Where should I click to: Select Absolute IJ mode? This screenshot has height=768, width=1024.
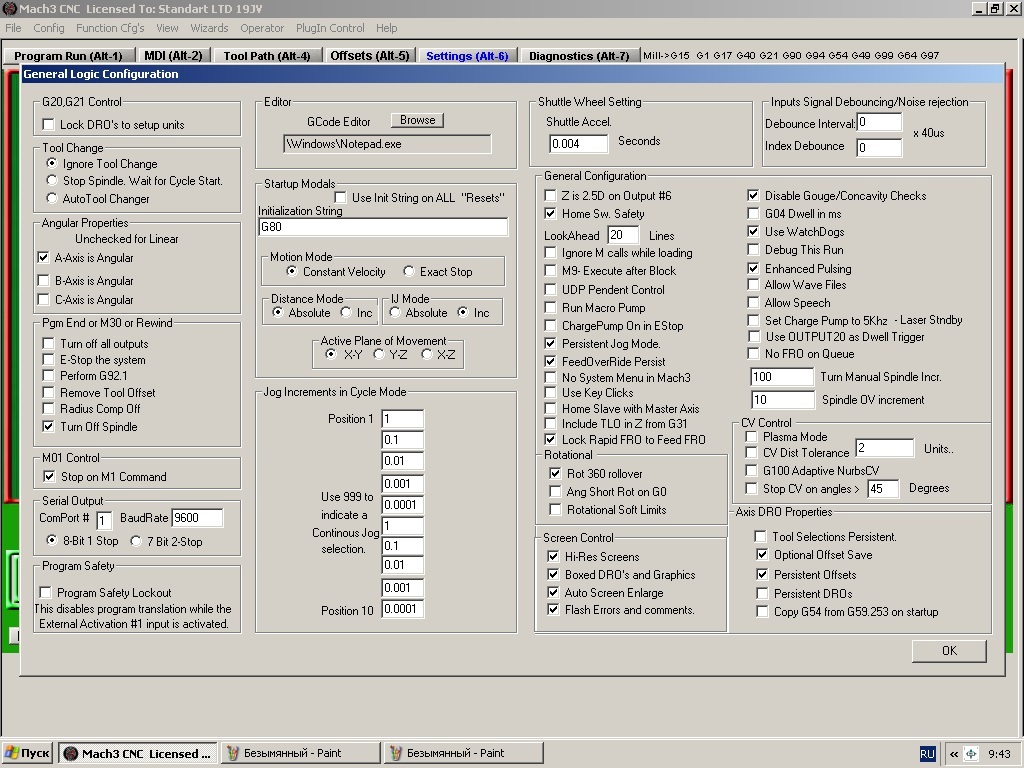tap(394, 312)
